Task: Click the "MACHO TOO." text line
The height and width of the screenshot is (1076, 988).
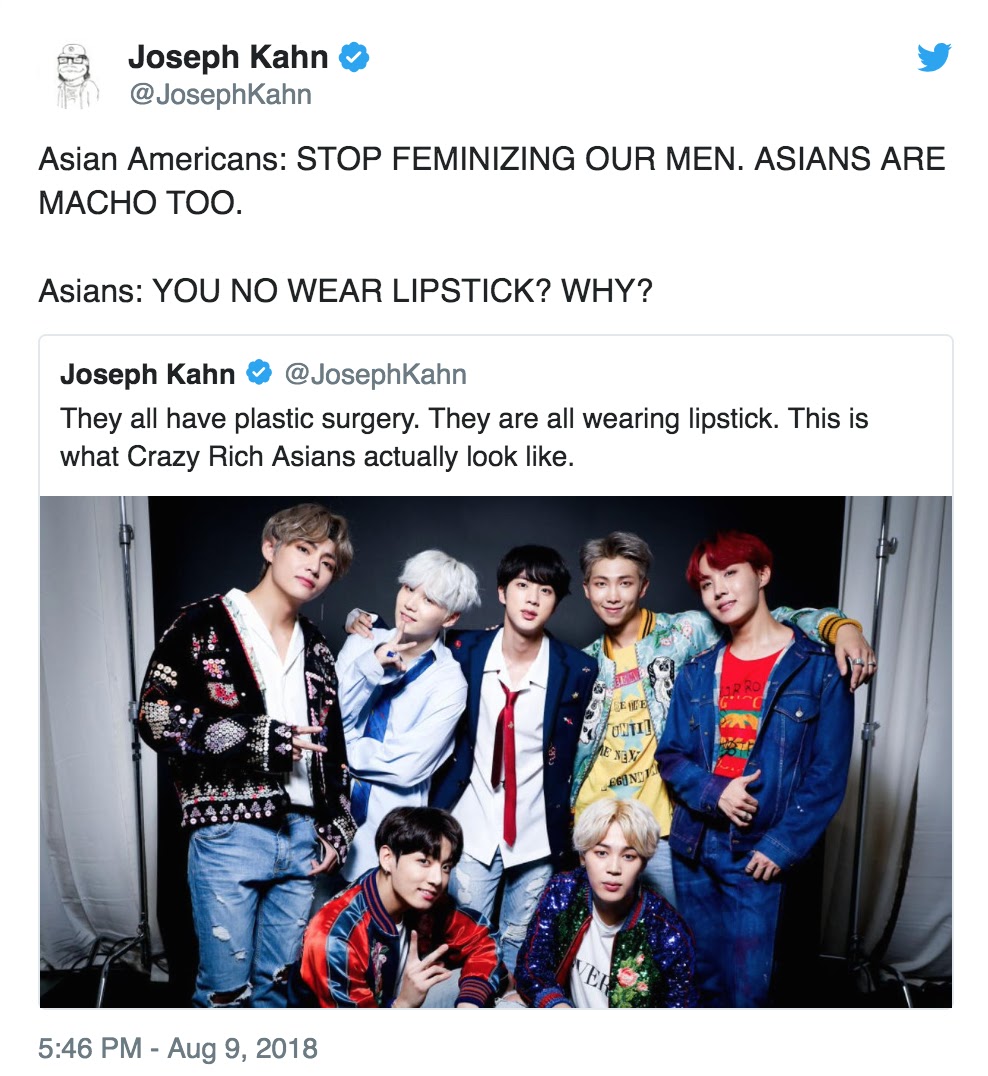Action: (141, 202)
